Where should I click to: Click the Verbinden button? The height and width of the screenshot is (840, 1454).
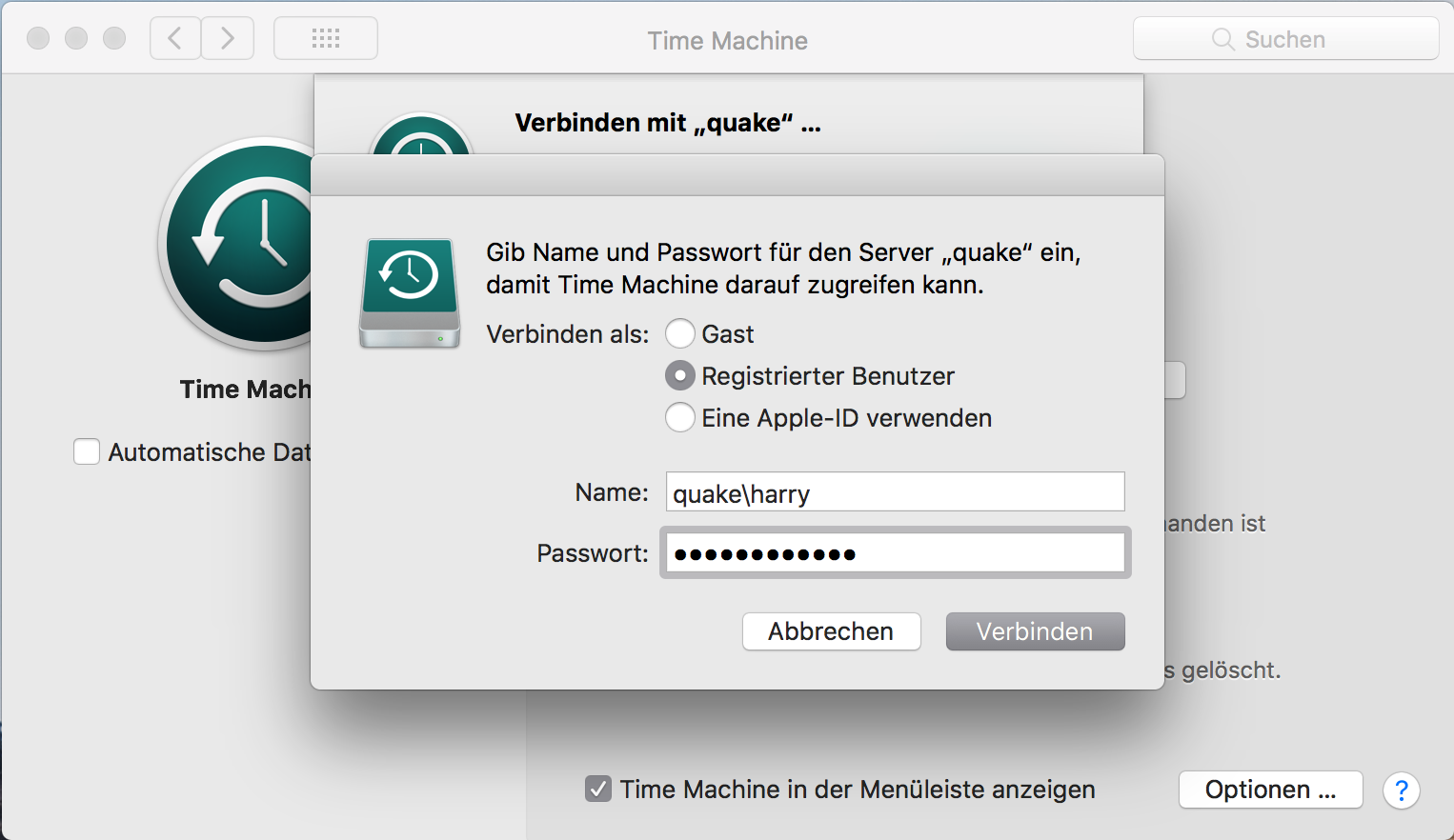tap(1036, 631)
